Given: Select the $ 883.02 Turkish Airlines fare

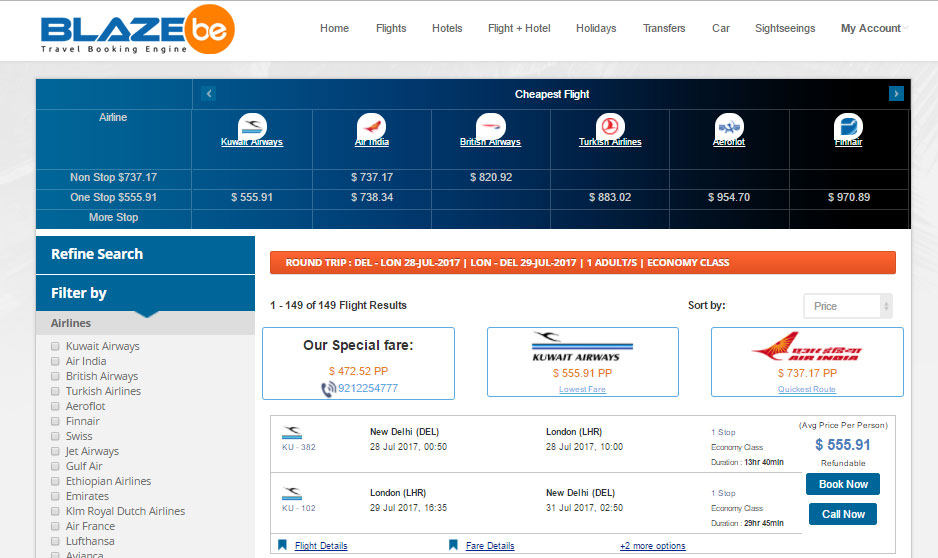Looking at the screenshot, I should point(610,197).
